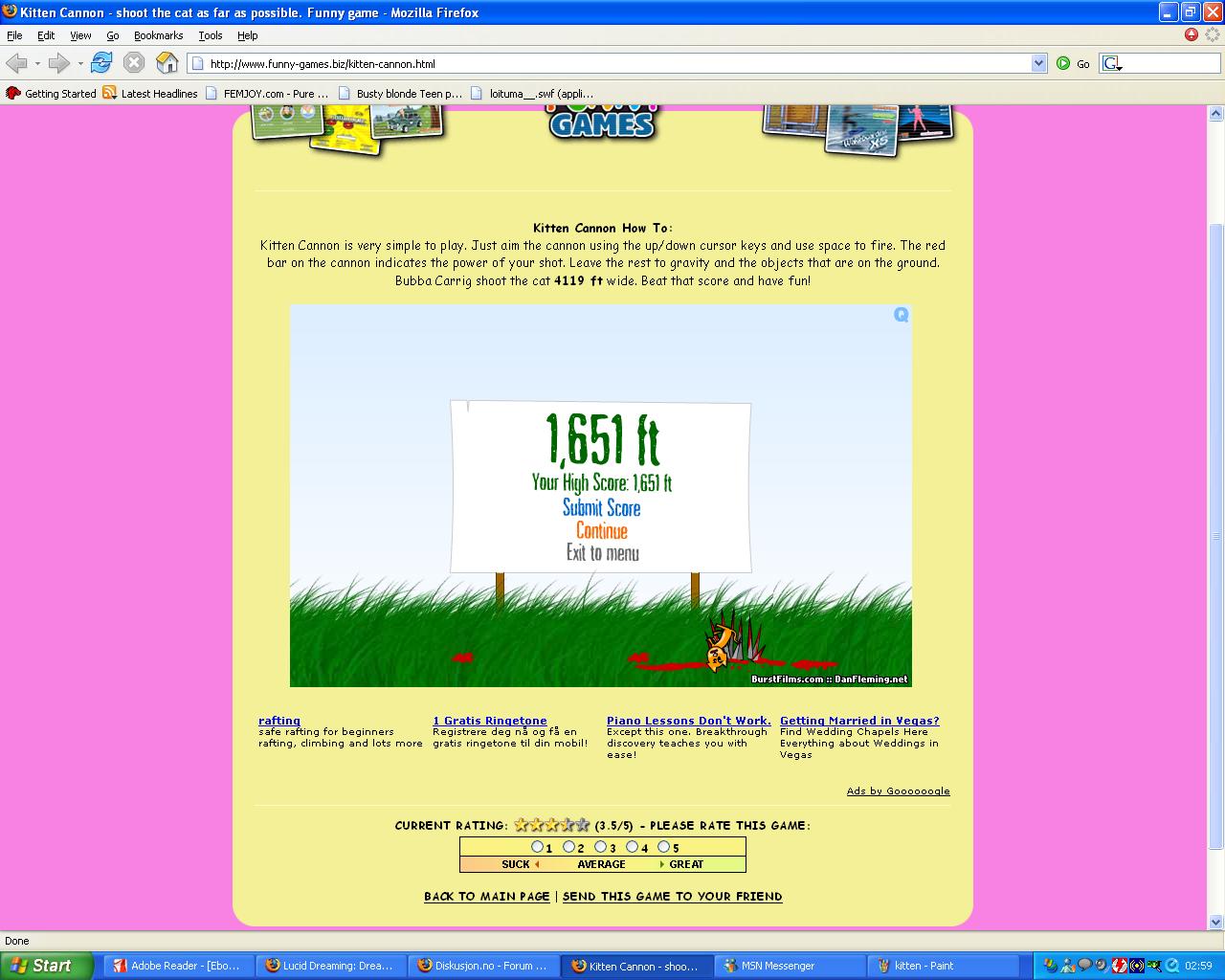Focus the URL address field
Viewport: 1225px width, 980px height.
(x=618, y=64)
